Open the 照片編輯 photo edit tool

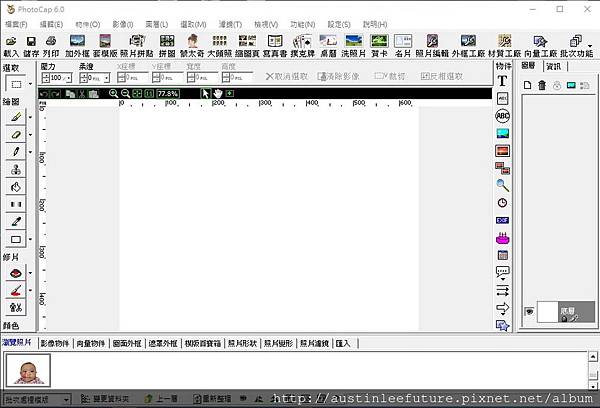pos(432,46)
